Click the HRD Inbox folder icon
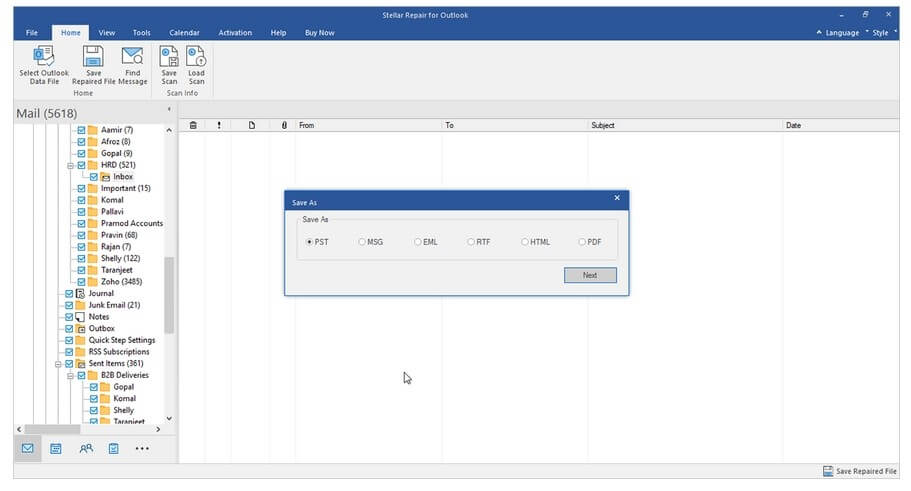The height and width of the screenshot is (491, 911). pyautogui.click(x=105, y=177)
